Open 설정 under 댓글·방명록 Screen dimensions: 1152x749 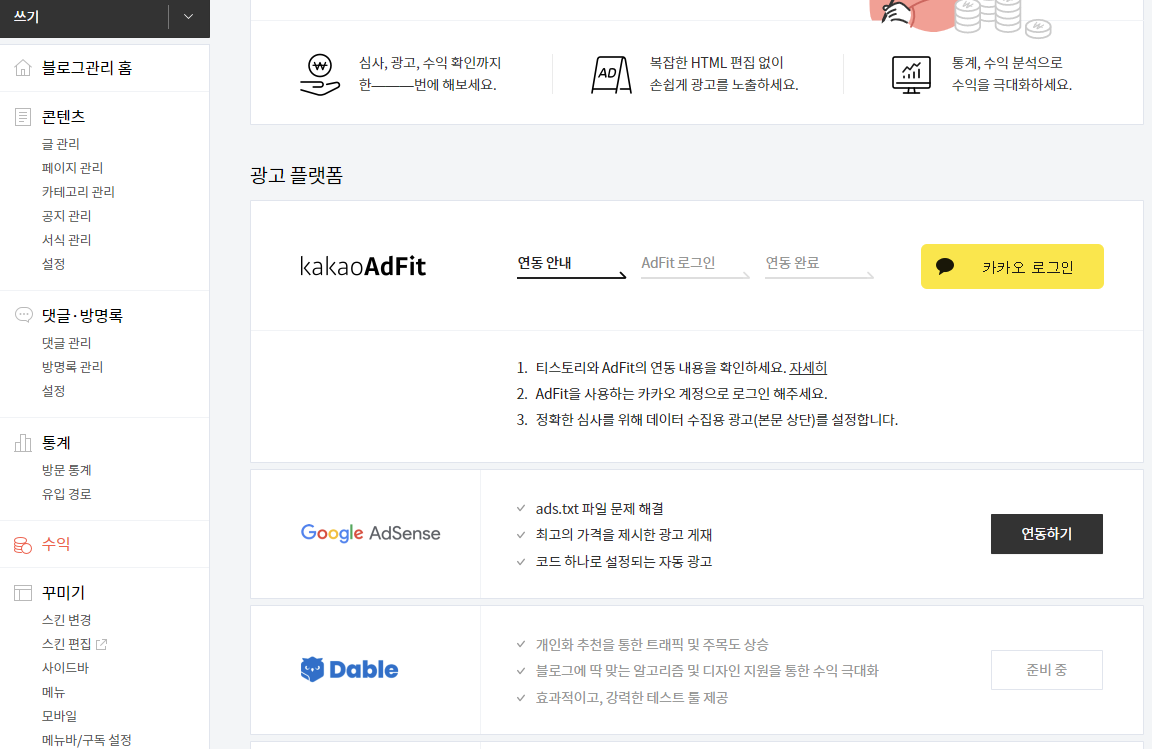point(53,391)
